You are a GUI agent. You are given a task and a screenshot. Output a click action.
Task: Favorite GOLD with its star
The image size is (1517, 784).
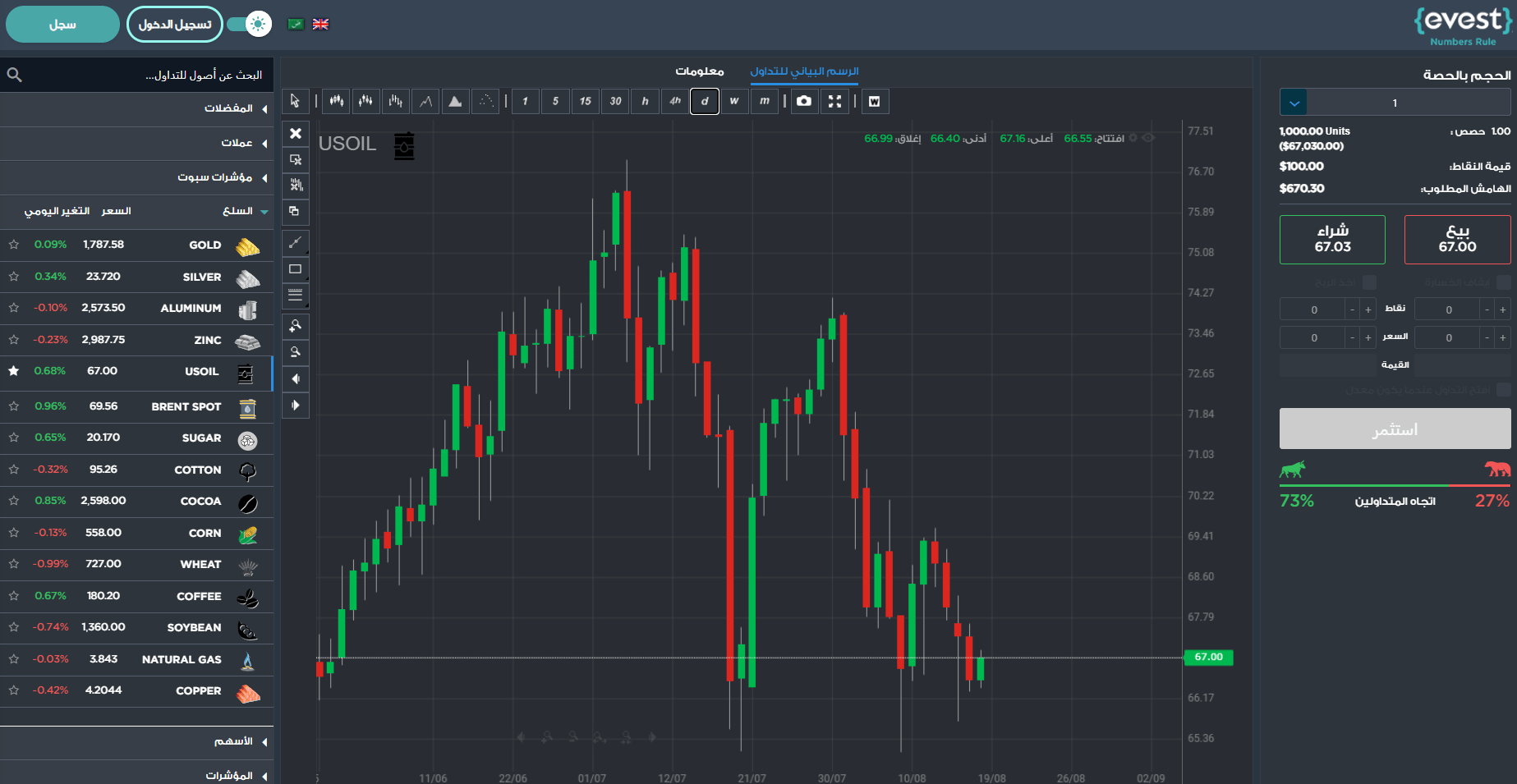point(14,245)
